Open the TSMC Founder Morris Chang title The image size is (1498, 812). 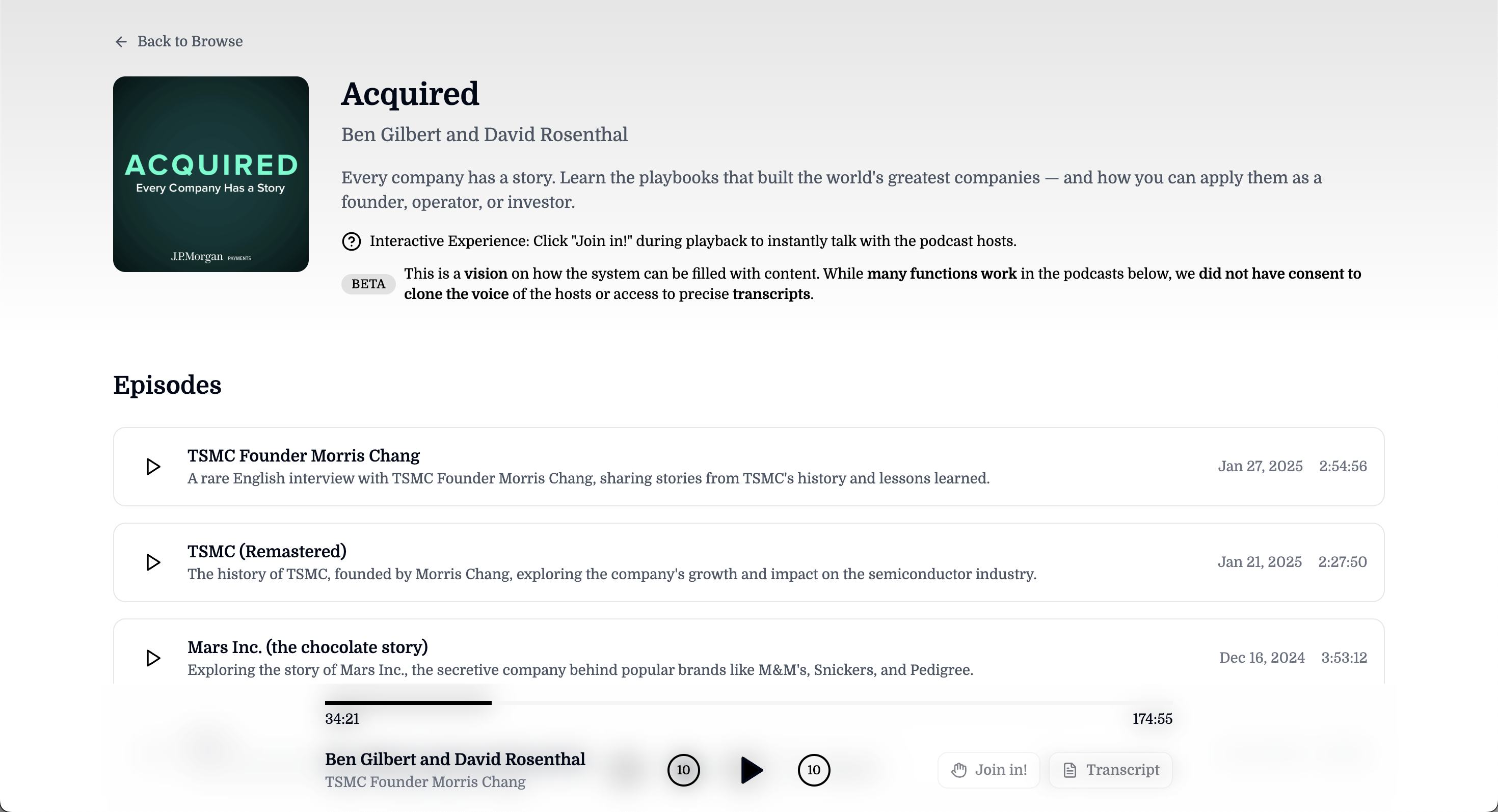(x=303, y=456)
